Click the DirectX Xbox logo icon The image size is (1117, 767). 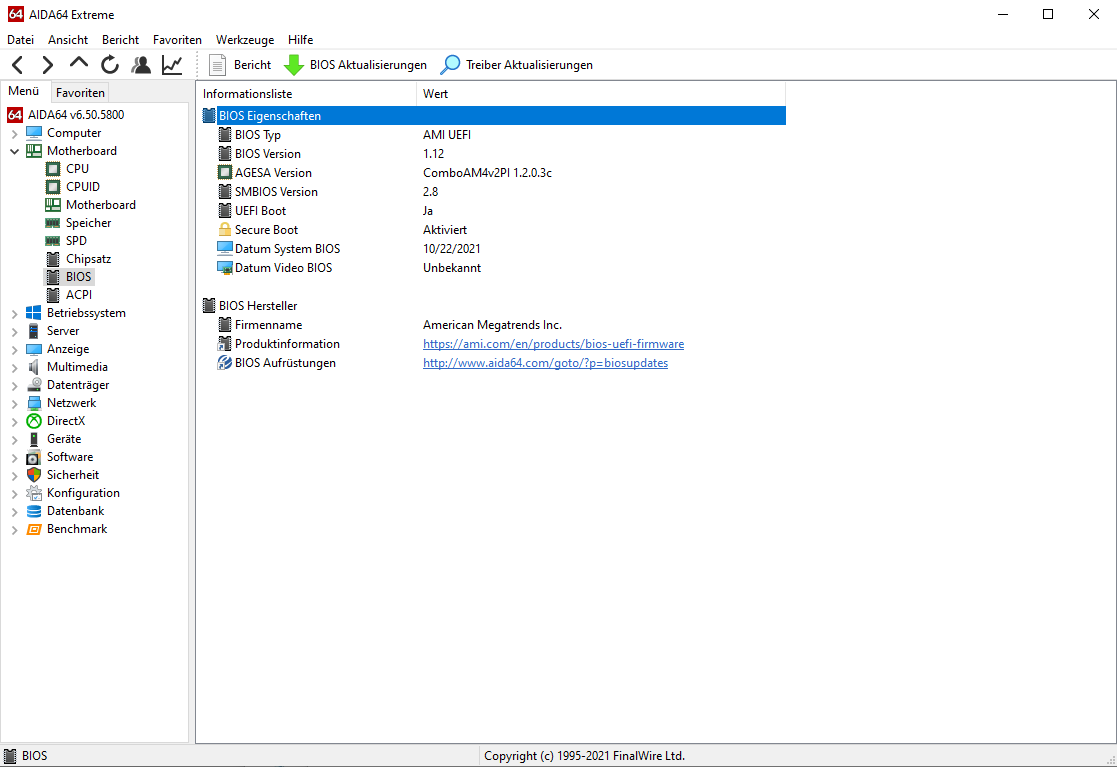coord(33,421)
